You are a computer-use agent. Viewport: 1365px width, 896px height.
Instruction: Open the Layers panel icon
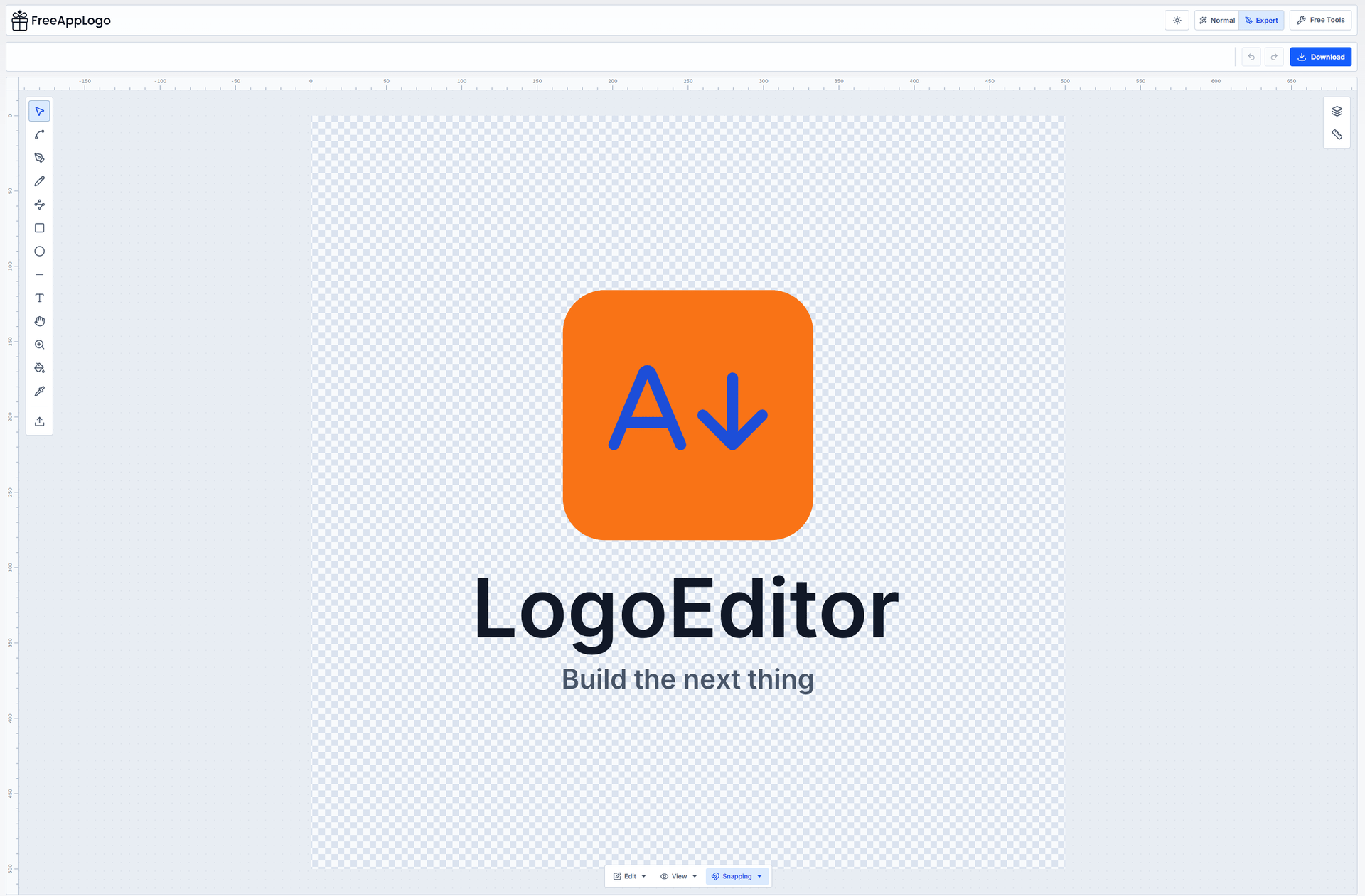point(1337,112)
